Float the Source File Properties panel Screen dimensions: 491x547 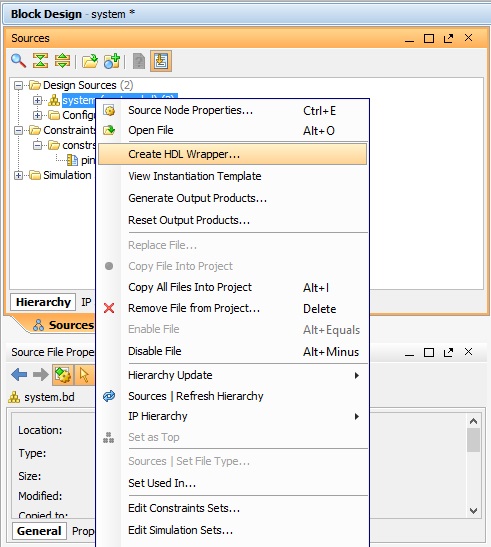tap(448, 352)
